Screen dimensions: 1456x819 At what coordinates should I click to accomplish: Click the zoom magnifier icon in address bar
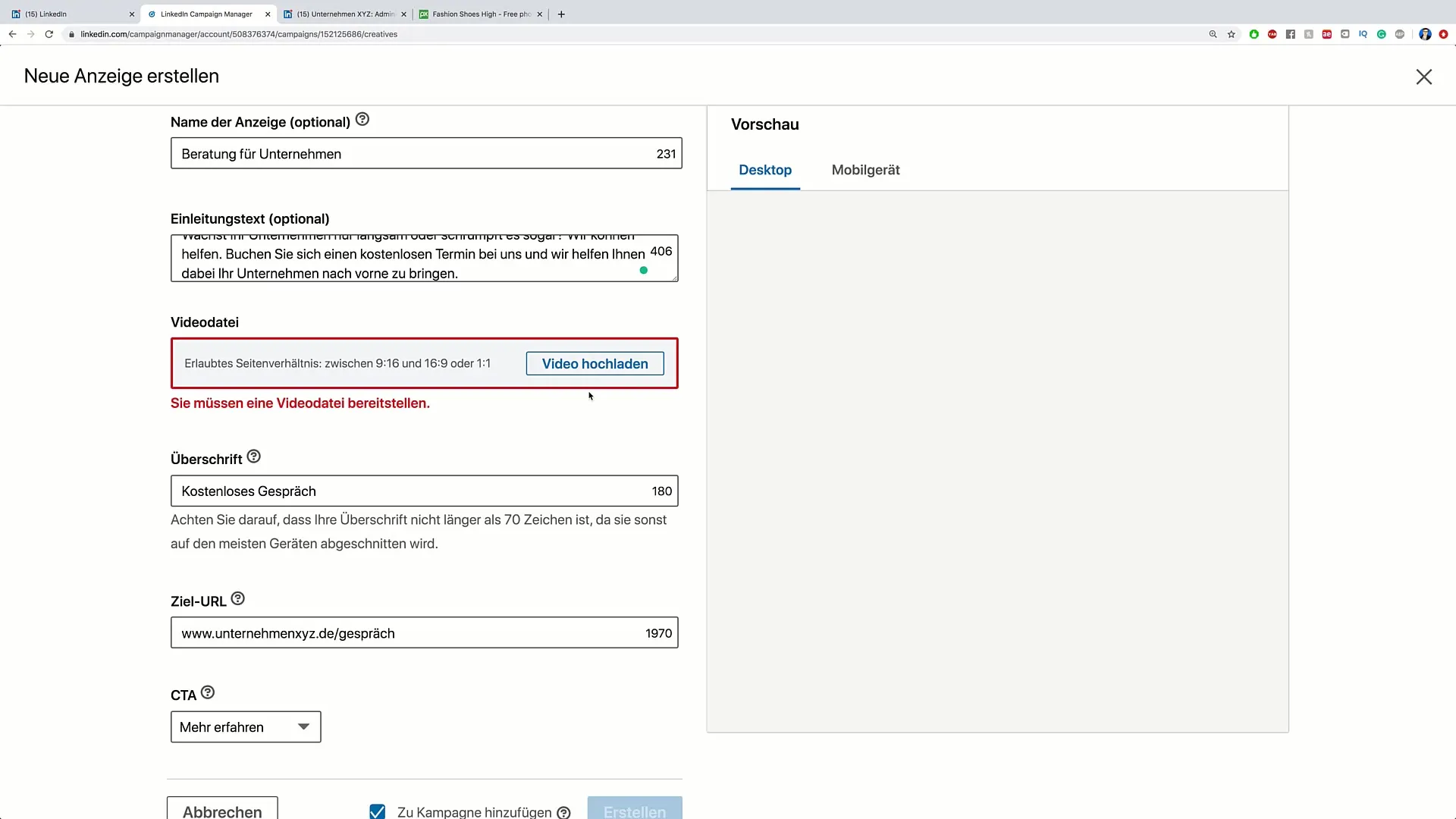coord(1213,34)
